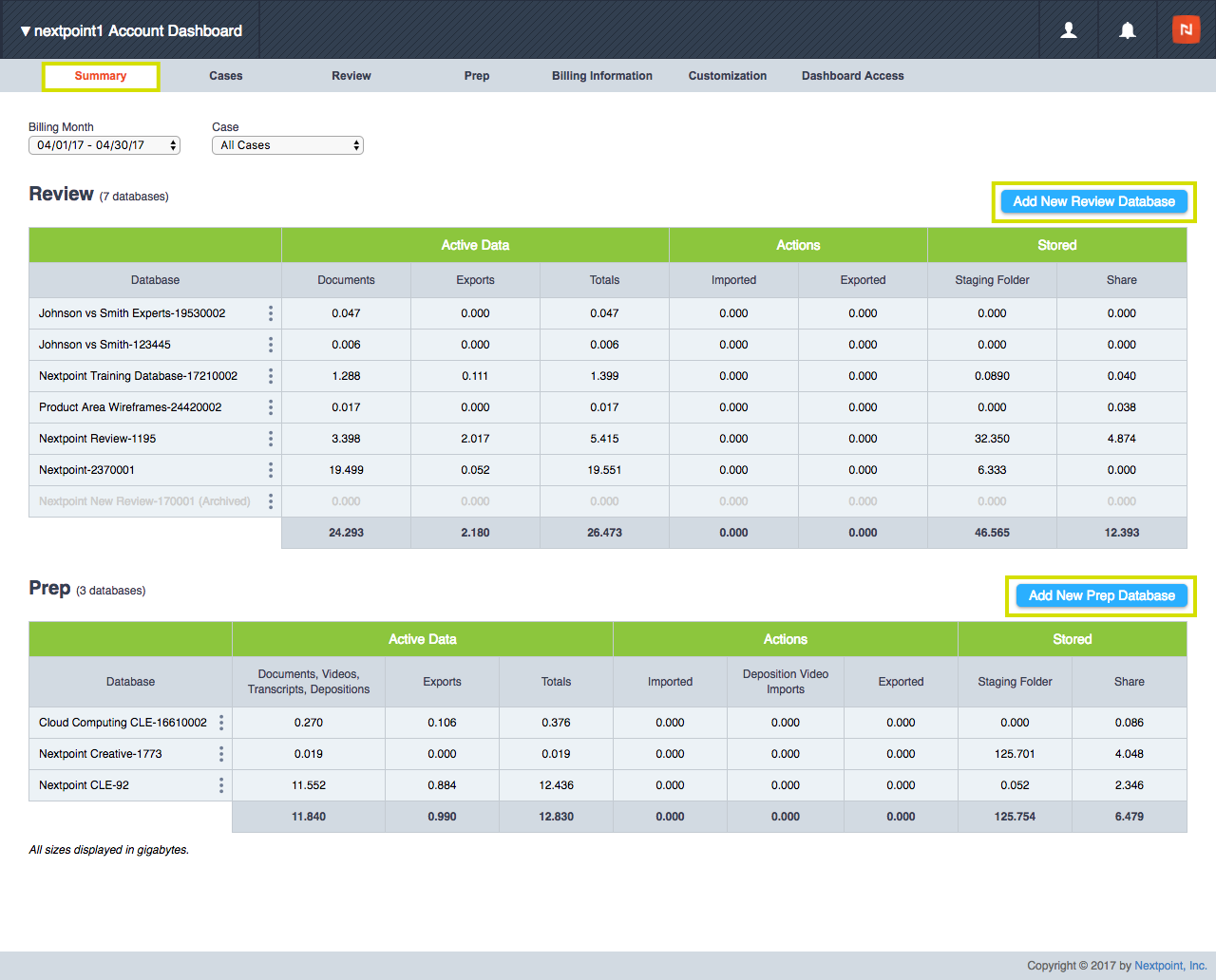Select the Product Area Wireframes-24420002 name
Image resolution: width=1216 pixels, height=980 pixels.
[x=130, y=407]
